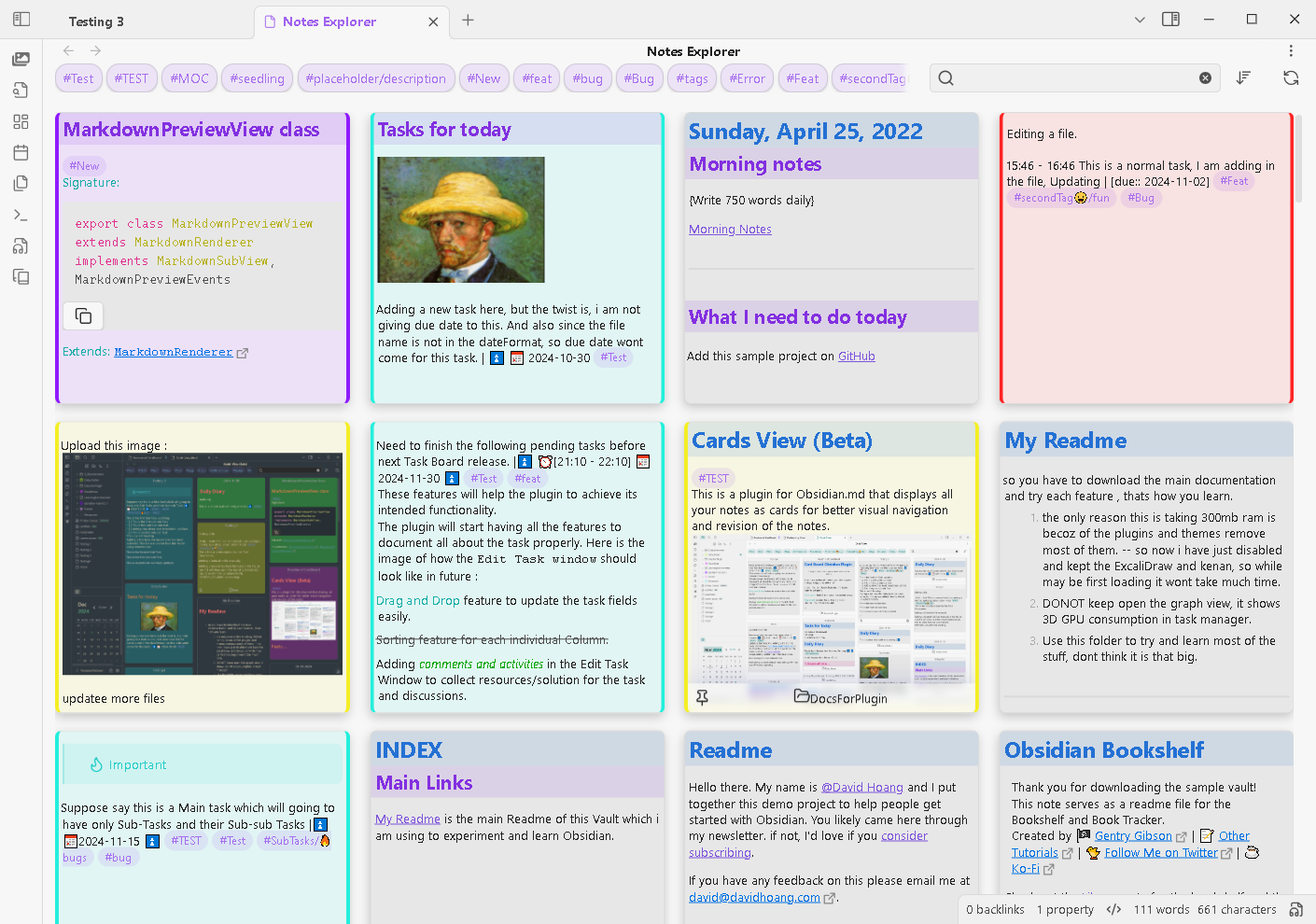Filter by the #New tag chip

(483, 78)
